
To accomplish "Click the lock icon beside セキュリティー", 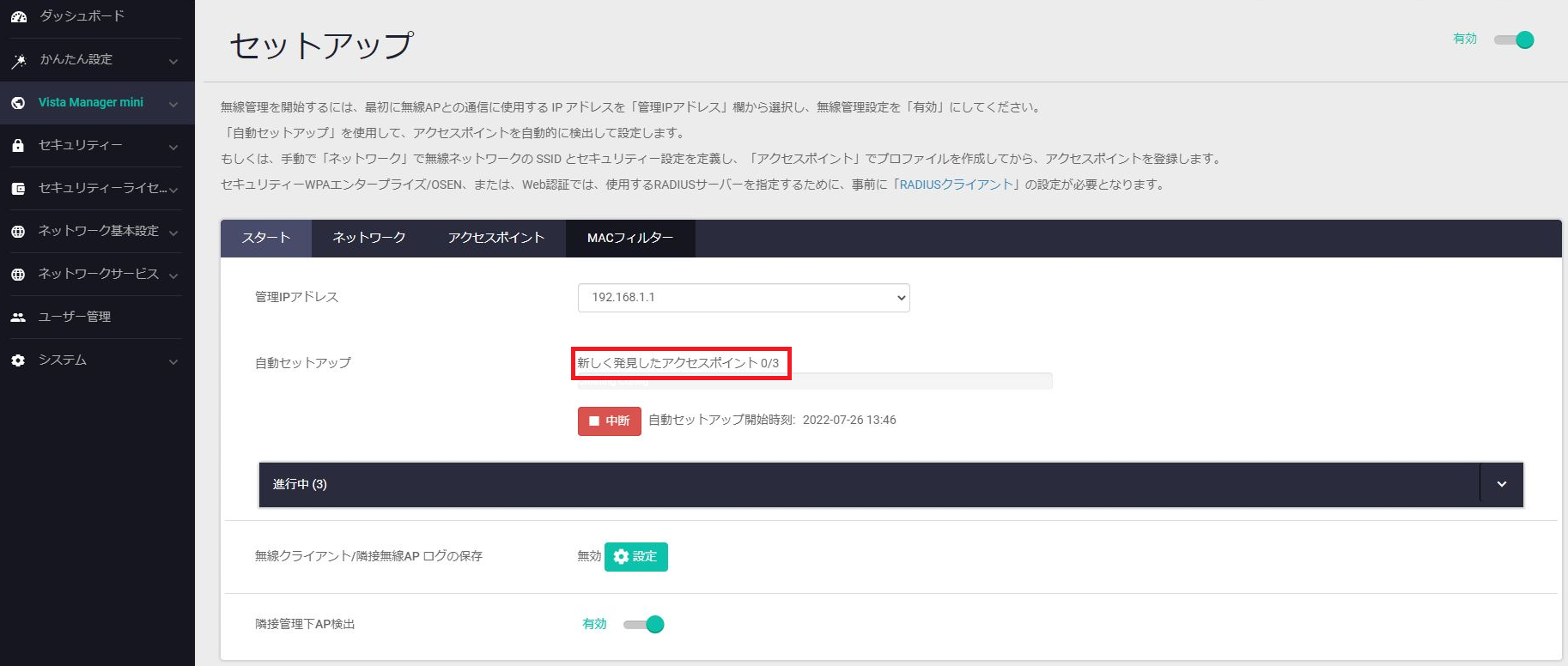I will pos(18,146).
